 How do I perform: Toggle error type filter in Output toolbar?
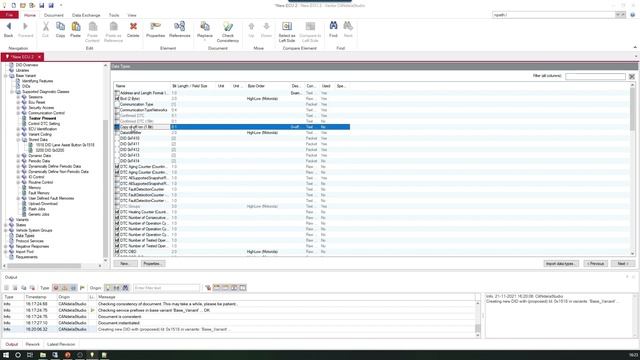pyautogui.click(x=56, y=288)
